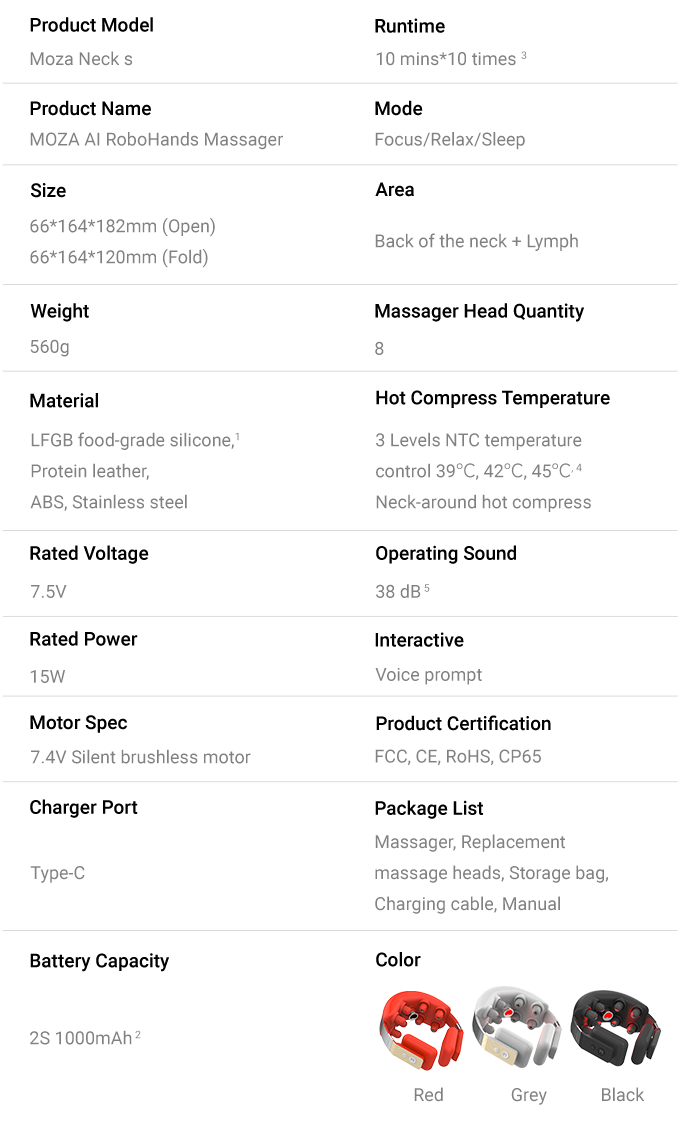680x1123 pixels.
Task: Click FCC, CE, RoHS, CP65 certification text
Action: point(458,756)
